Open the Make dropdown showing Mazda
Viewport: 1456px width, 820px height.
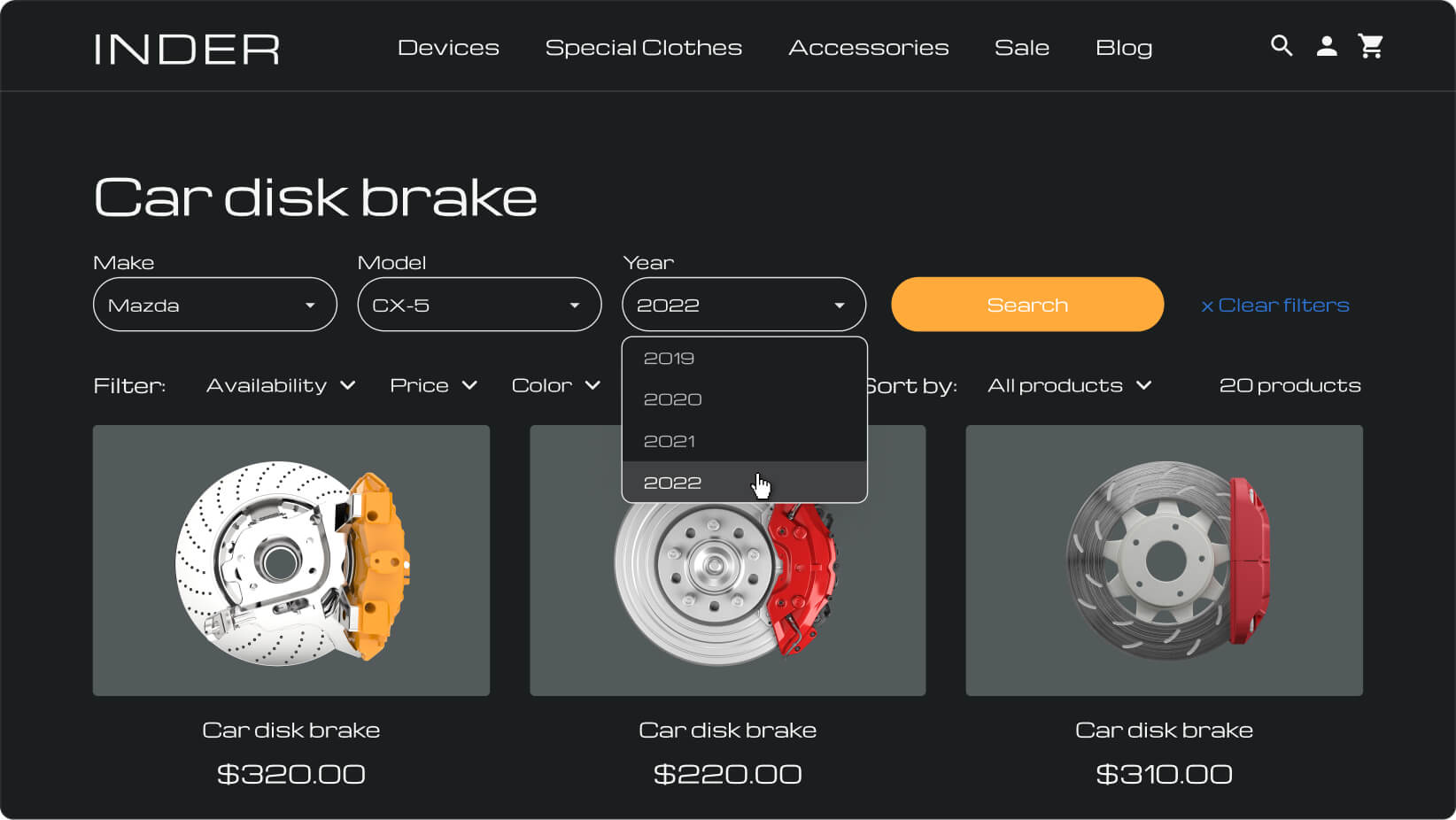214,305
